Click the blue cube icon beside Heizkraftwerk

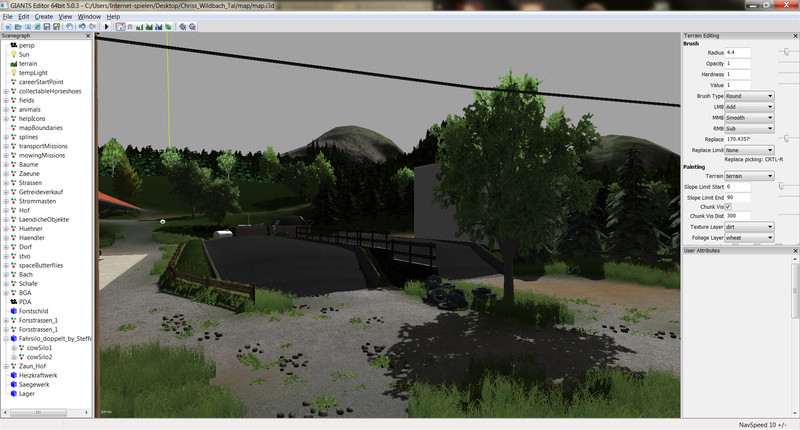pos(14,375)
